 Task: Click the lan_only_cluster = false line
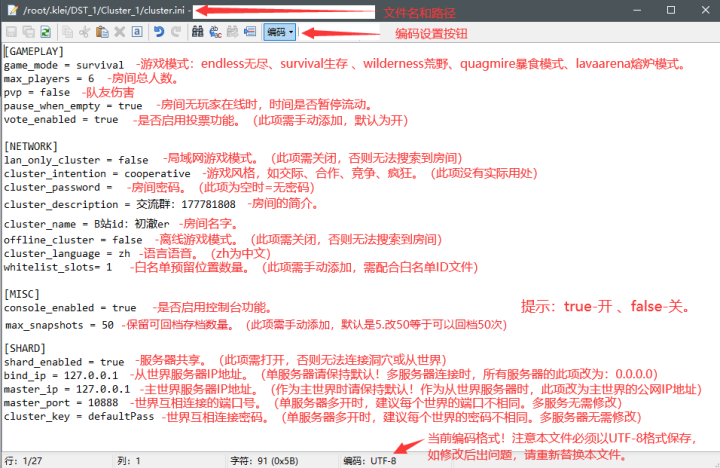coord(76,160)
